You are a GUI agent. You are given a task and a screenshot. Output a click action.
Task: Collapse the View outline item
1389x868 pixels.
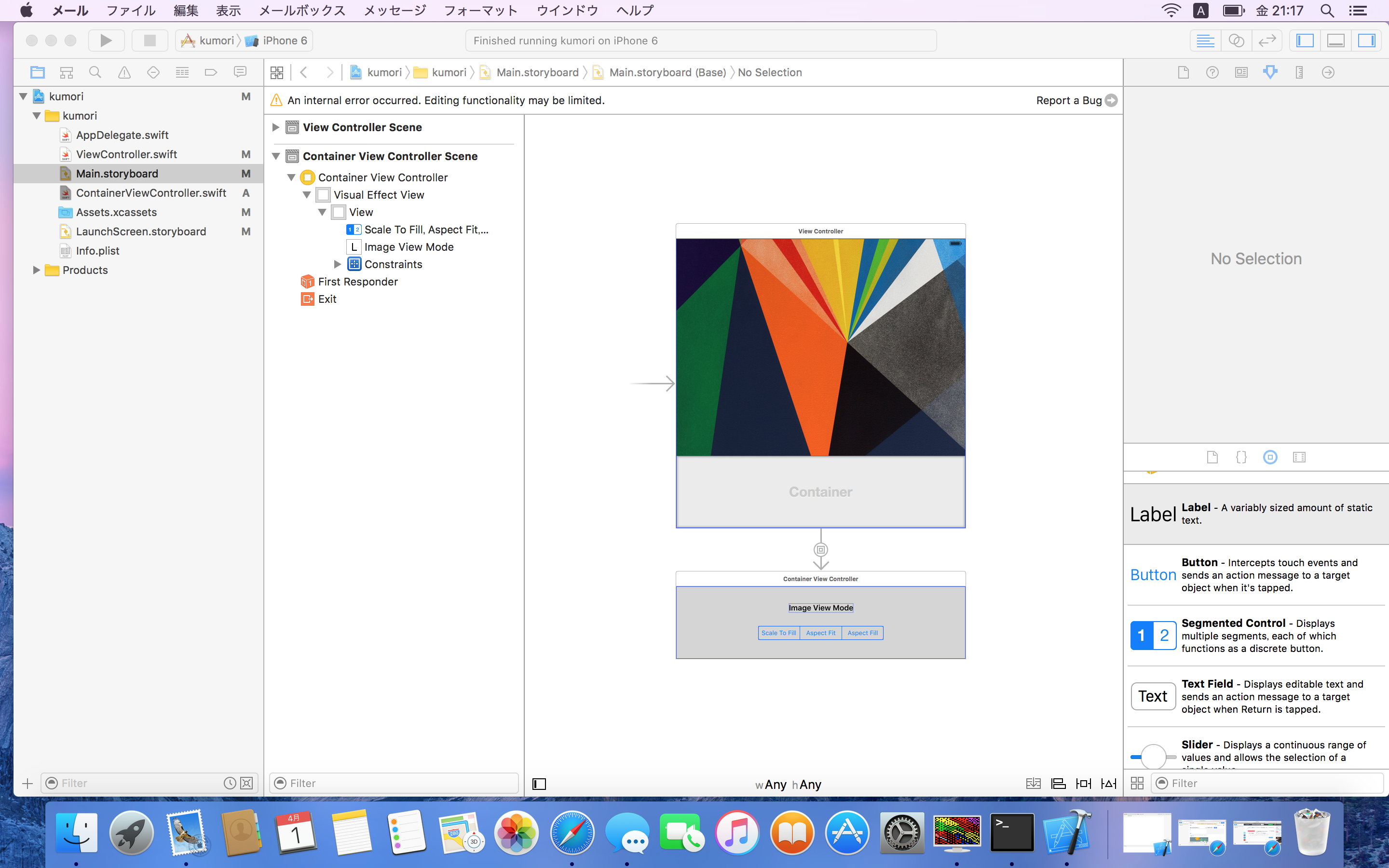tap(323, 212)
